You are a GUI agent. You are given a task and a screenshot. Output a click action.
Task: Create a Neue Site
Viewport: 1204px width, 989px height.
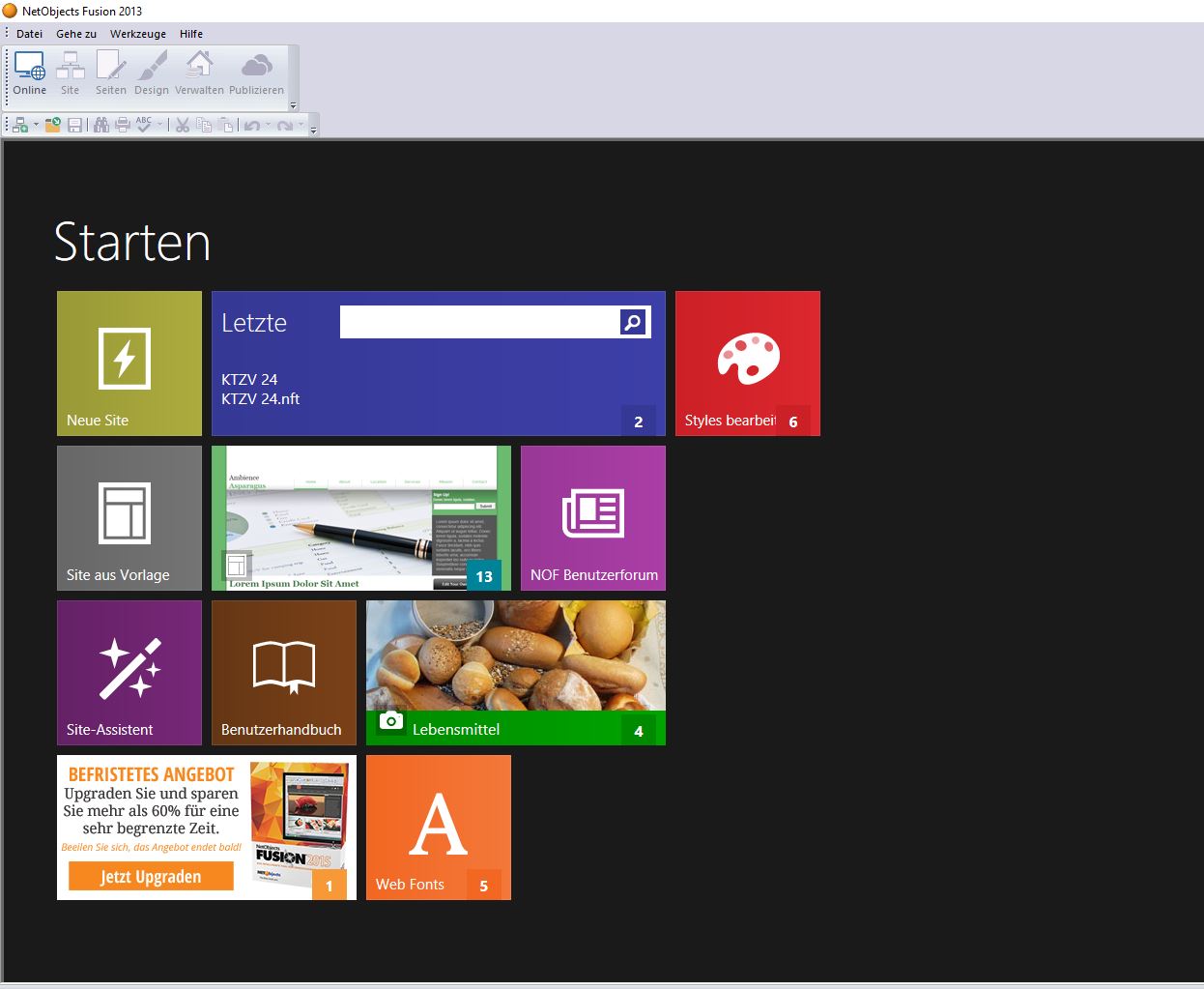pos(129,364)
